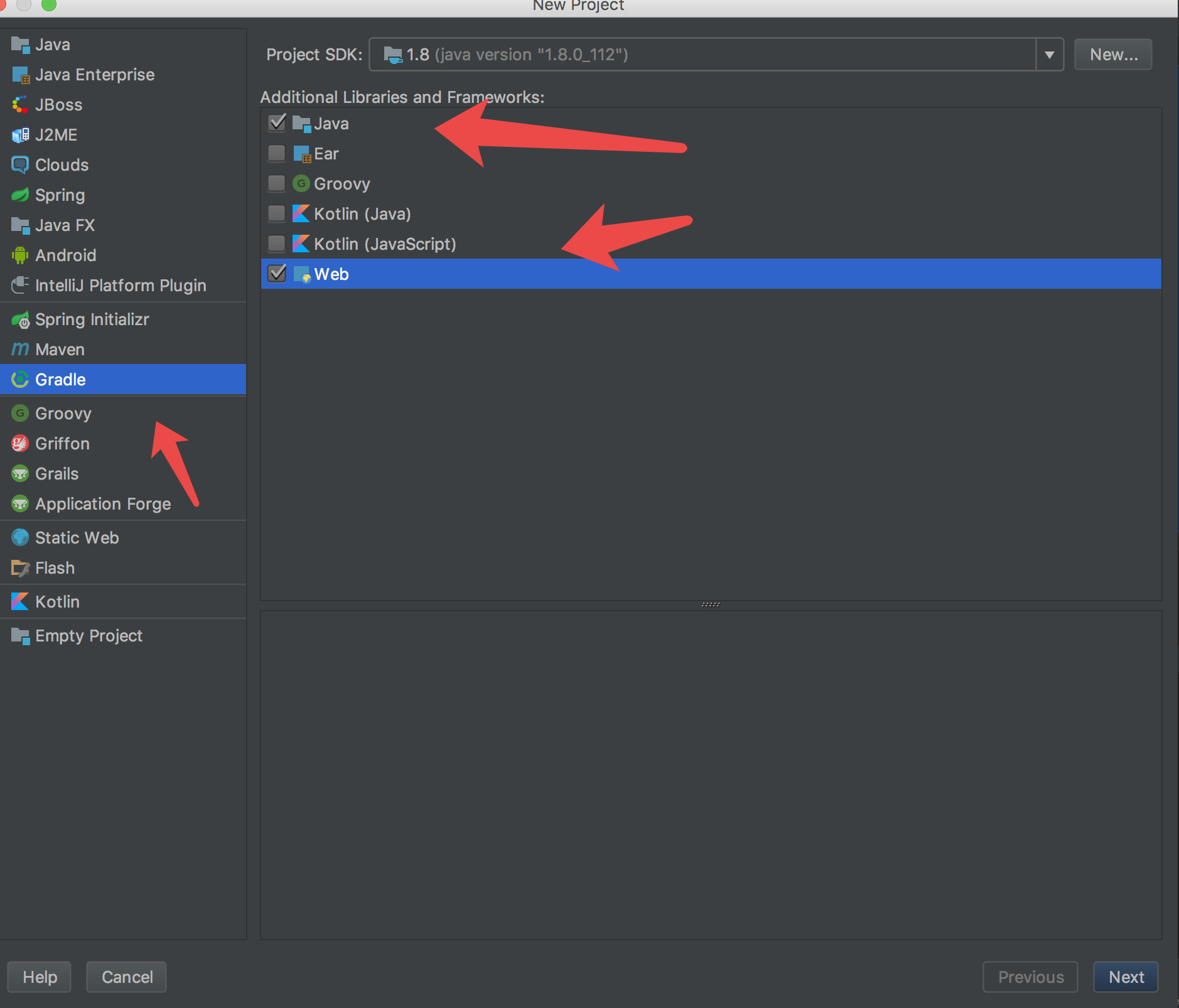This screenshot has height=1008, width=1179.
Task: Click the panel splitter handle dots
Action: click(711, 604)
